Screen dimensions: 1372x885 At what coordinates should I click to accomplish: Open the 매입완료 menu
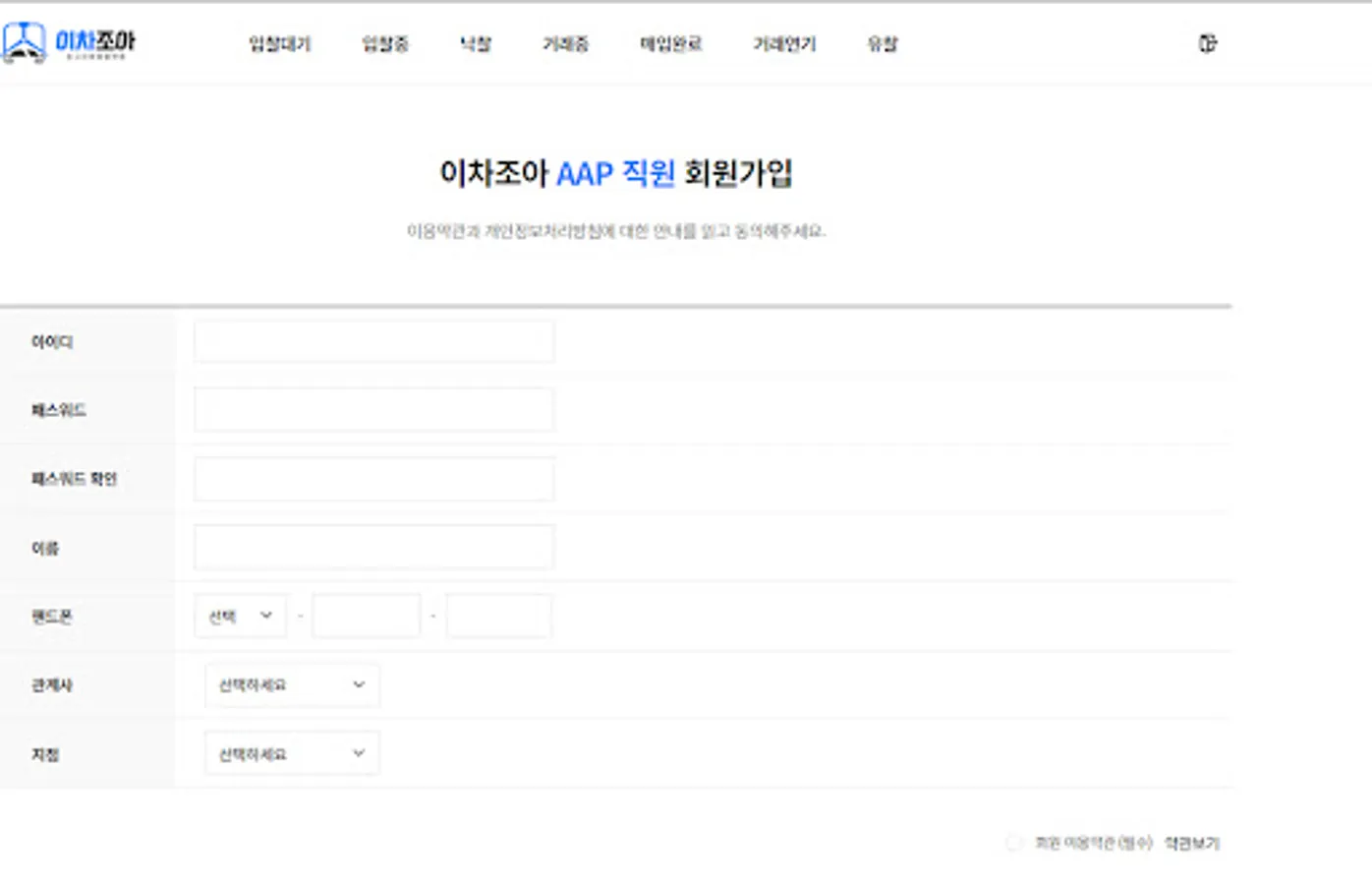[x=671, y=44]
